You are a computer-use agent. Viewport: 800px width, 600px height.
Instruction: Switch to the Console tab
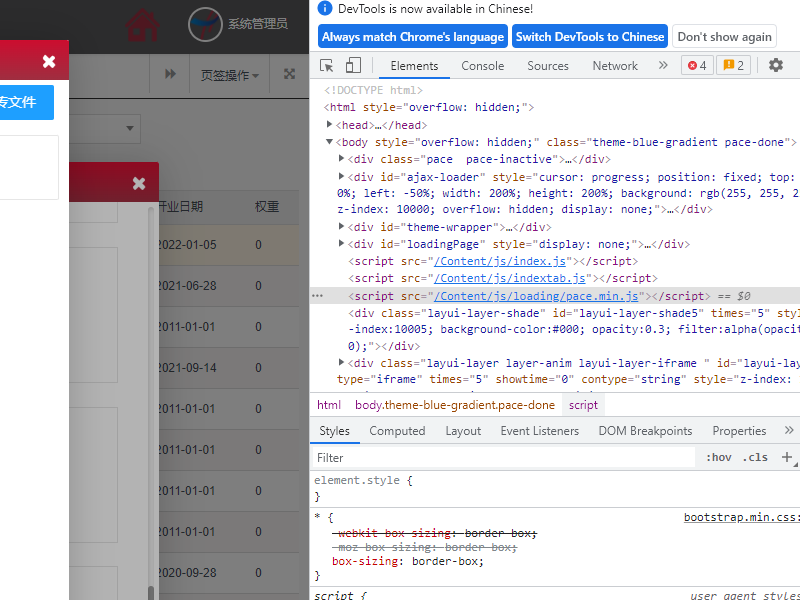point(482,66)
